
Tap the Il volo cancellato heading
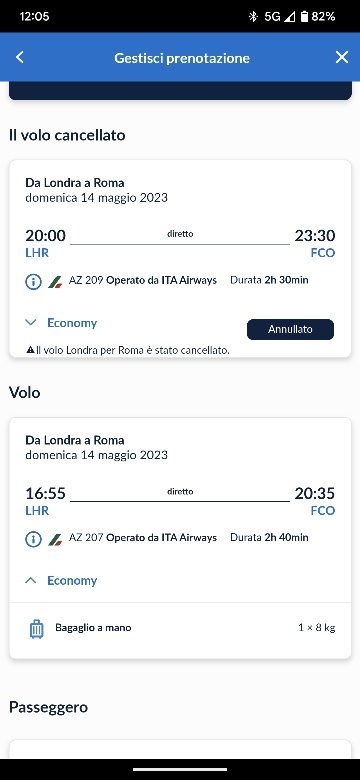click(x=67, y=135)
